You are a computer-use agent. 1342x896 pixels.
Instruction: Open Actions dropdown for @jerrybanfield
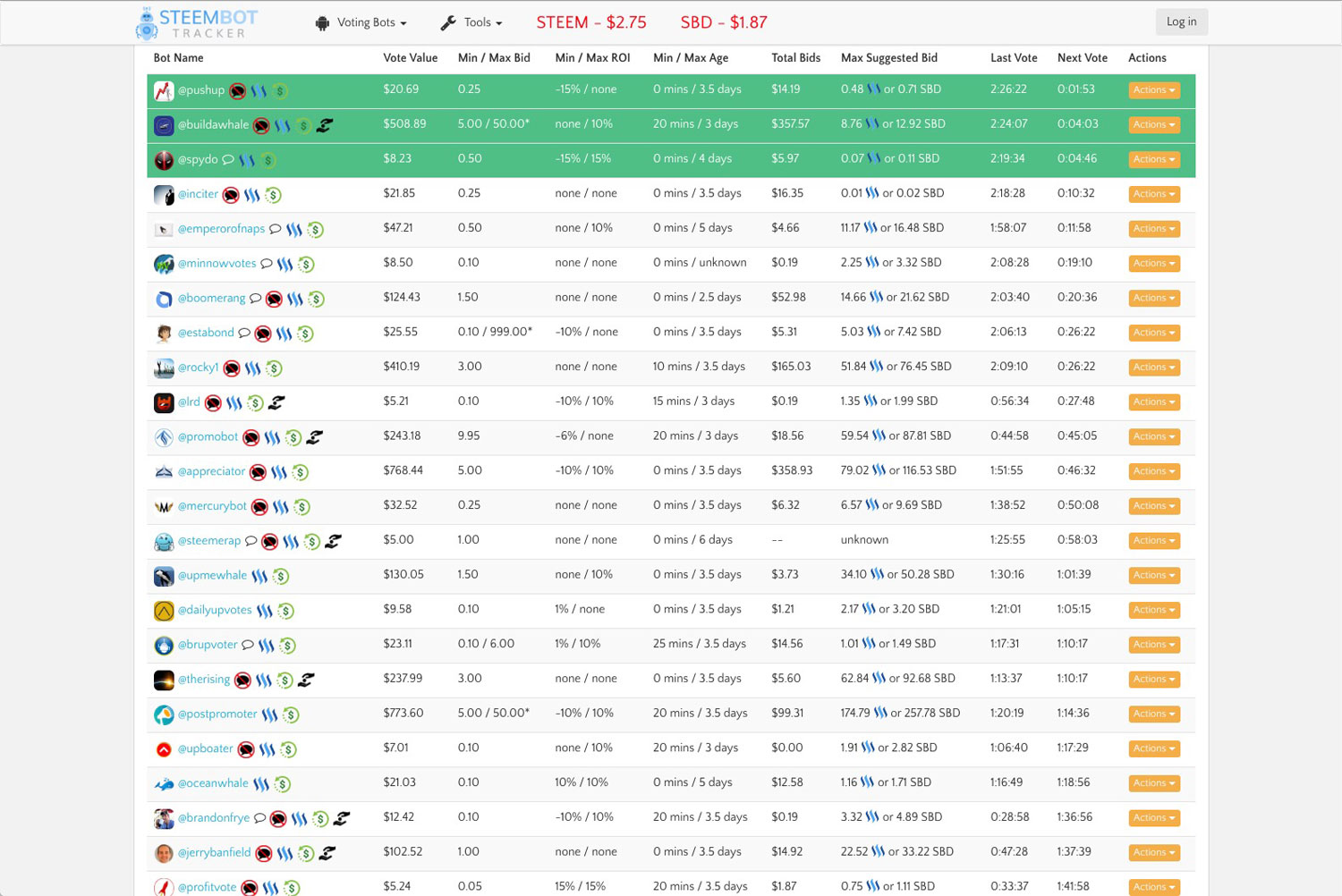[1154, 853]
